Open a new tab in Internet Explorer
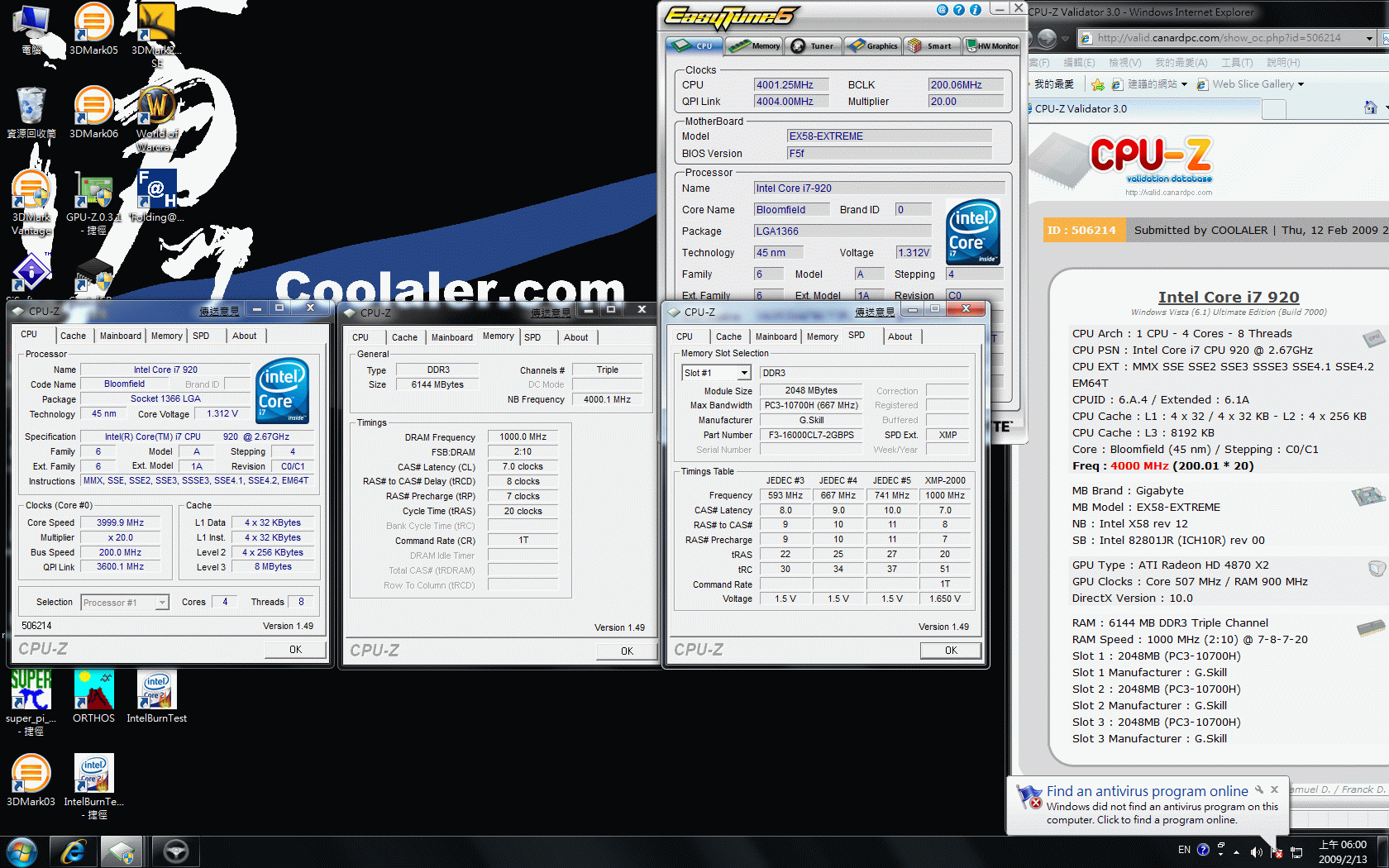The height and width of the screenshot is (868, 1389). click(1275, 108)
